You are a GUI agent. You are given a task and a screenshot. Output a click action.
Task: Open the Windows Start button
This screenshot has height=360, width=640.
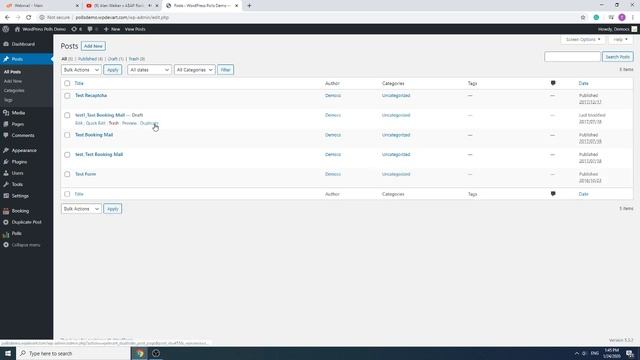(x=8, y=353)
